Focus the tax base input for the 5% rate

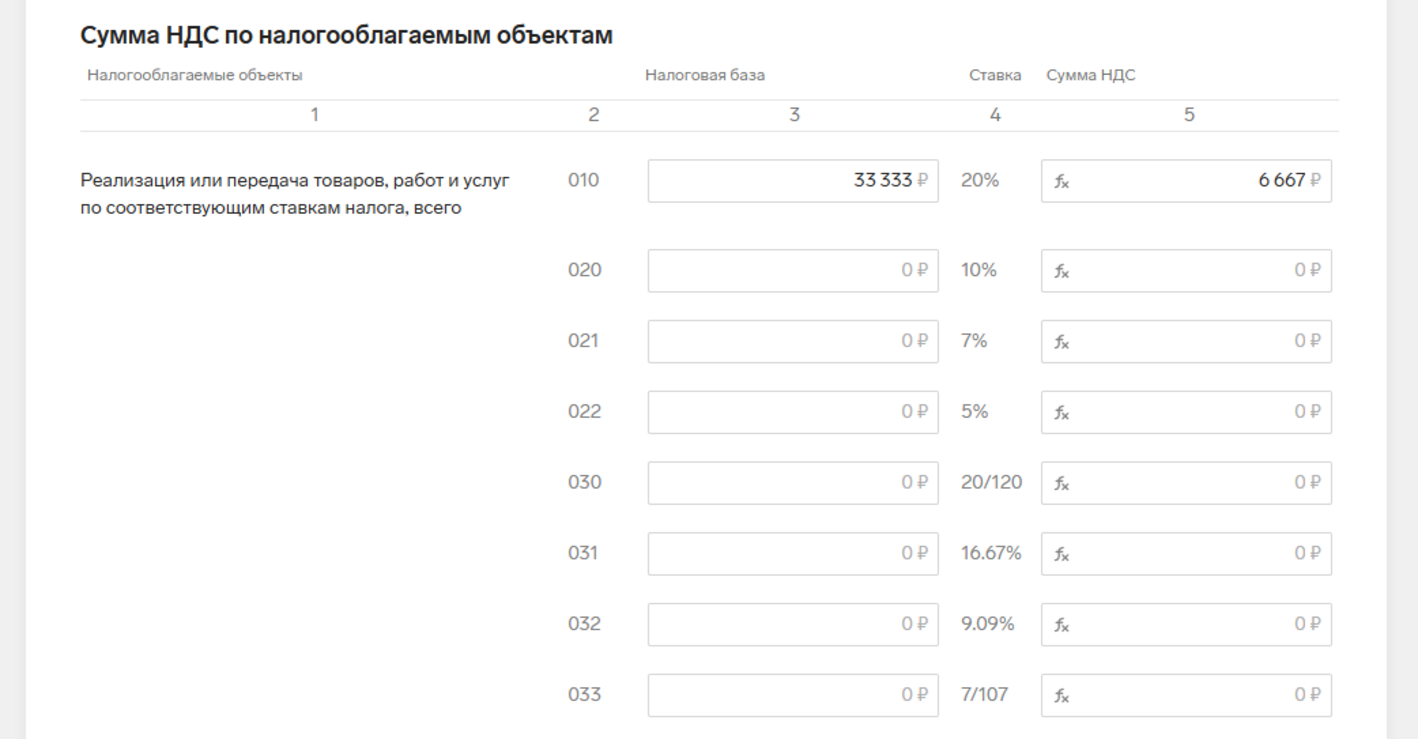point(793,412)
